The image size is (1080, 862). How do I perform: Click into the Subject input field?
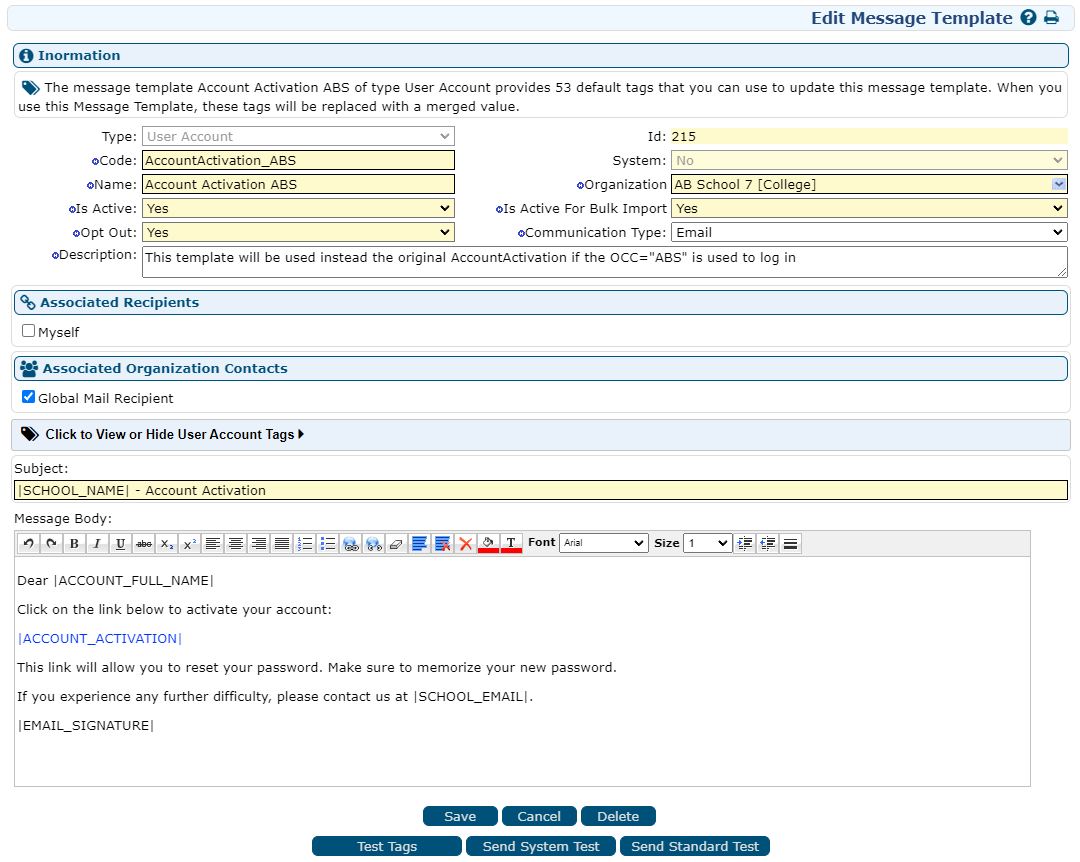[540, 490]
